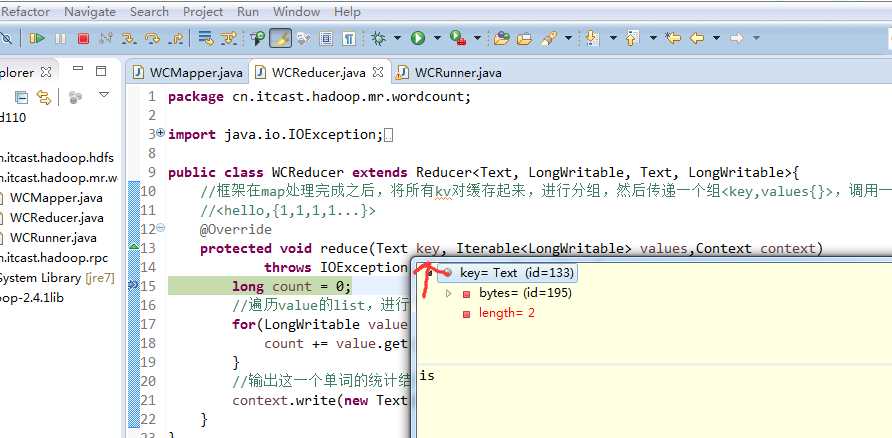Select WCReducer.java in the explorer tree

(x=56, y=218)
